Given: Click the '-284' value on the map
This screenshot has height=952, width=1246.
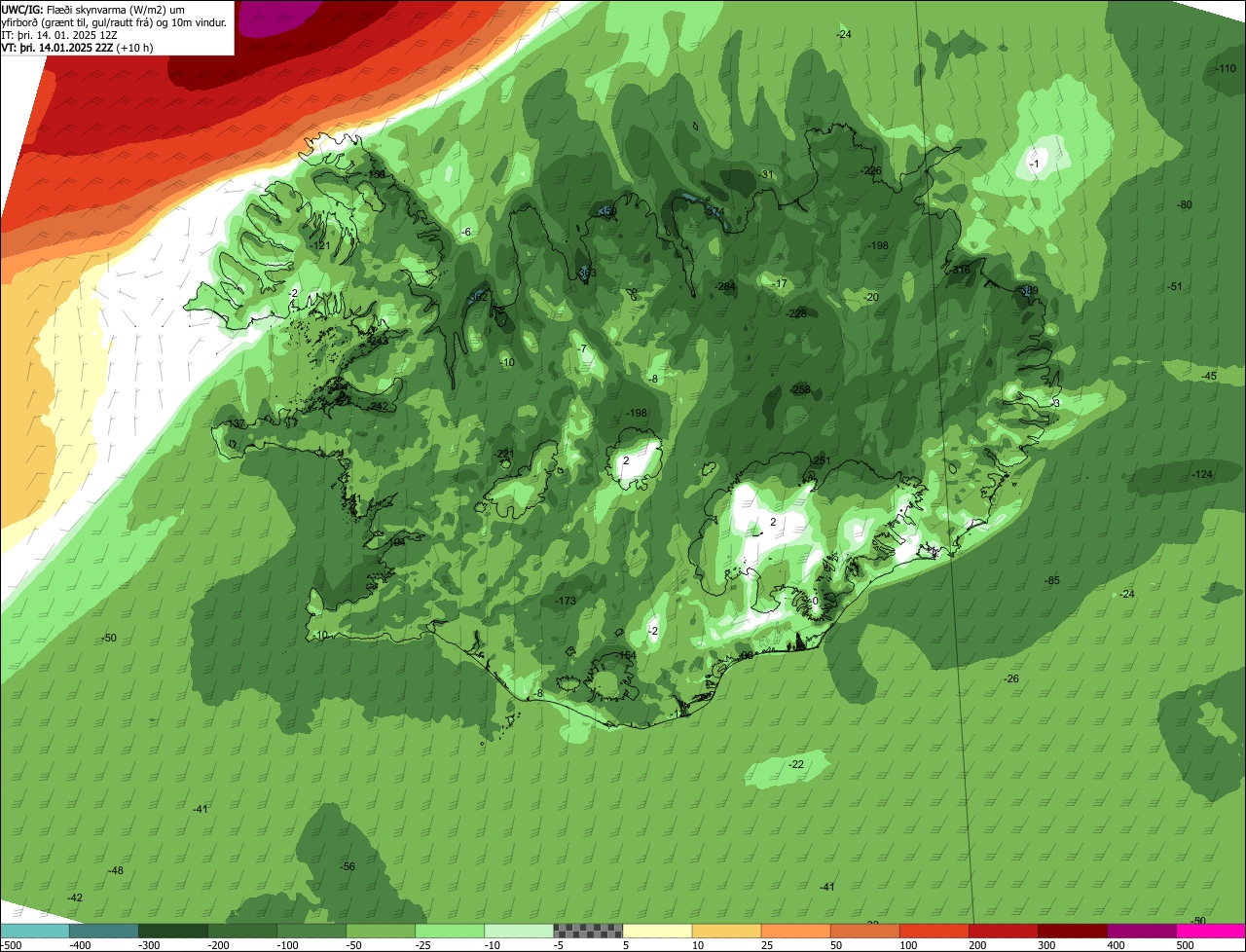Looking at the screenshot, I should (x=725, y=287).
